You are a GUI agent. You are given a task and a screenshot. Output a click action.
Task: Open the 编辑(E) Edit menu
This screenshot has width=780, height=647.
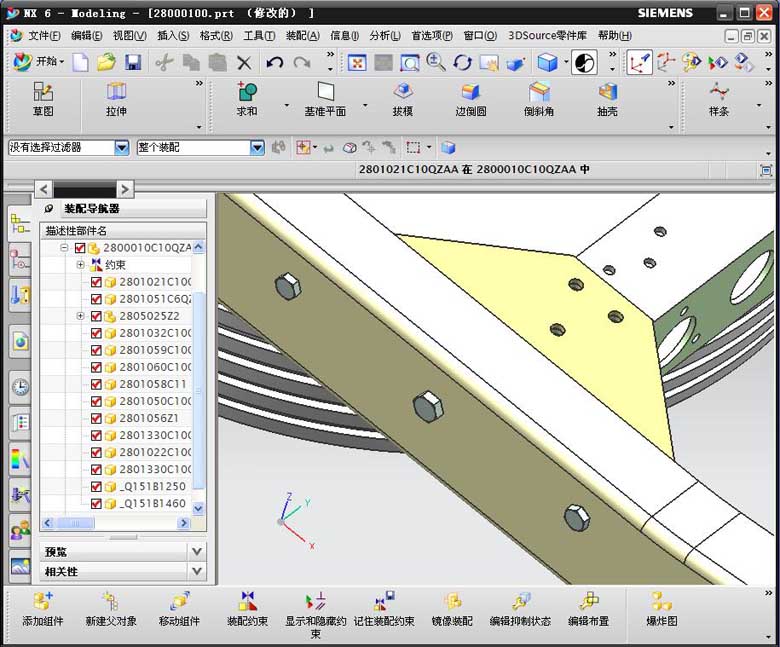click(x=87, y=35)
